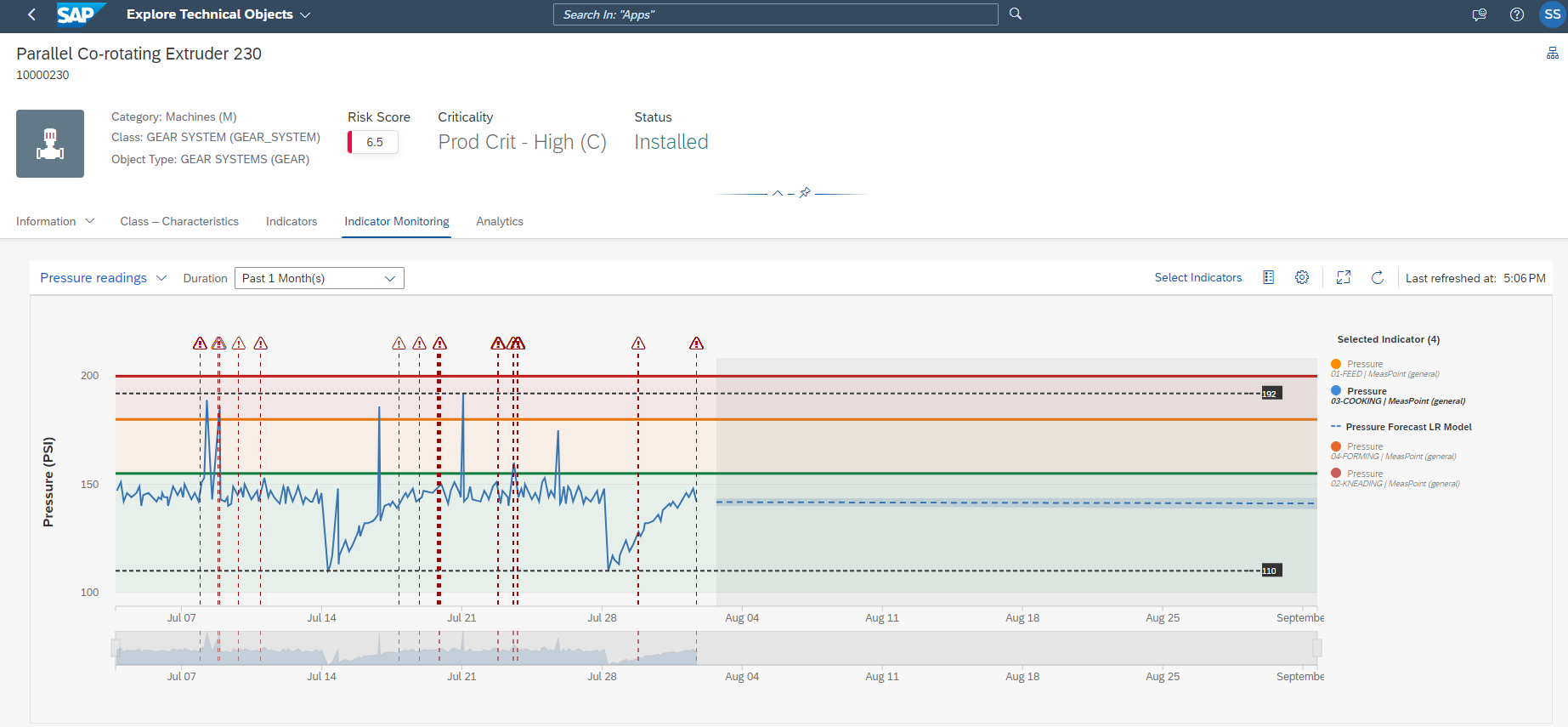Toggle Pressure 02-KNEADING legend entry
The image size is (1568, 727).
[1395, 478]
